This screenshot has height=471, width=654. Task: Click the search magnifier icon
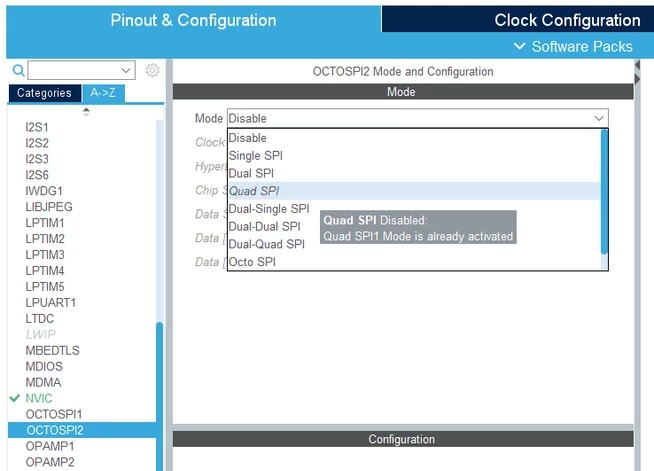click(x=18, y=70)
